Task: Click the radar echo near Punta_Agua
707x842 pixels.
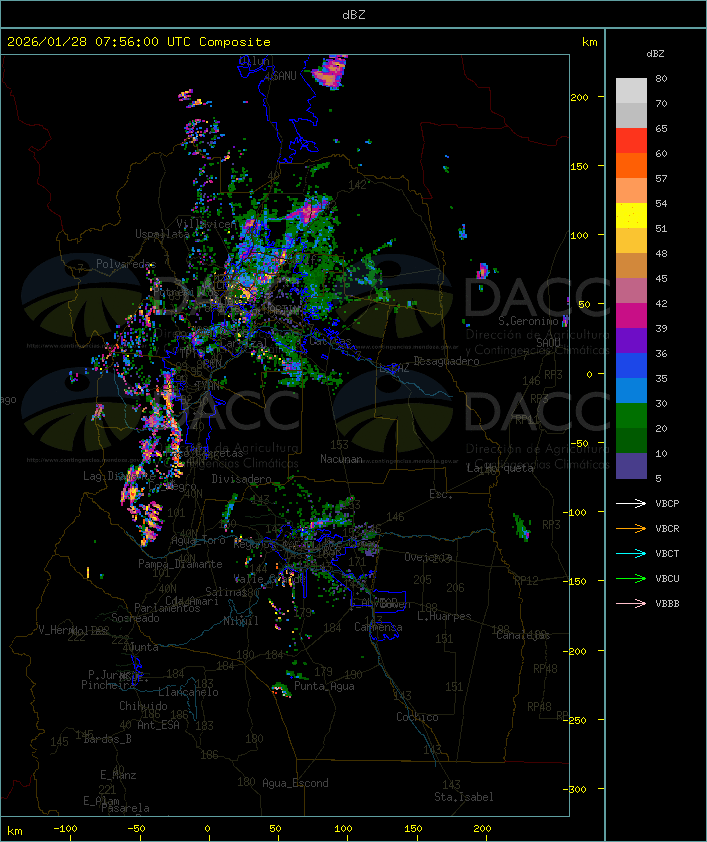Action: tap(281, 689)
